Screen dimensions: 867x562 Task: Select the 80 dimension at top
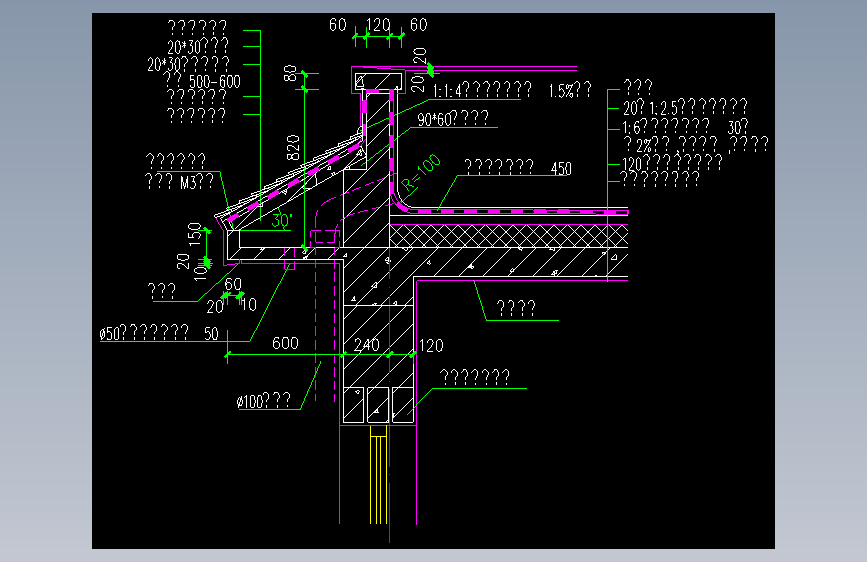(290, 74)
